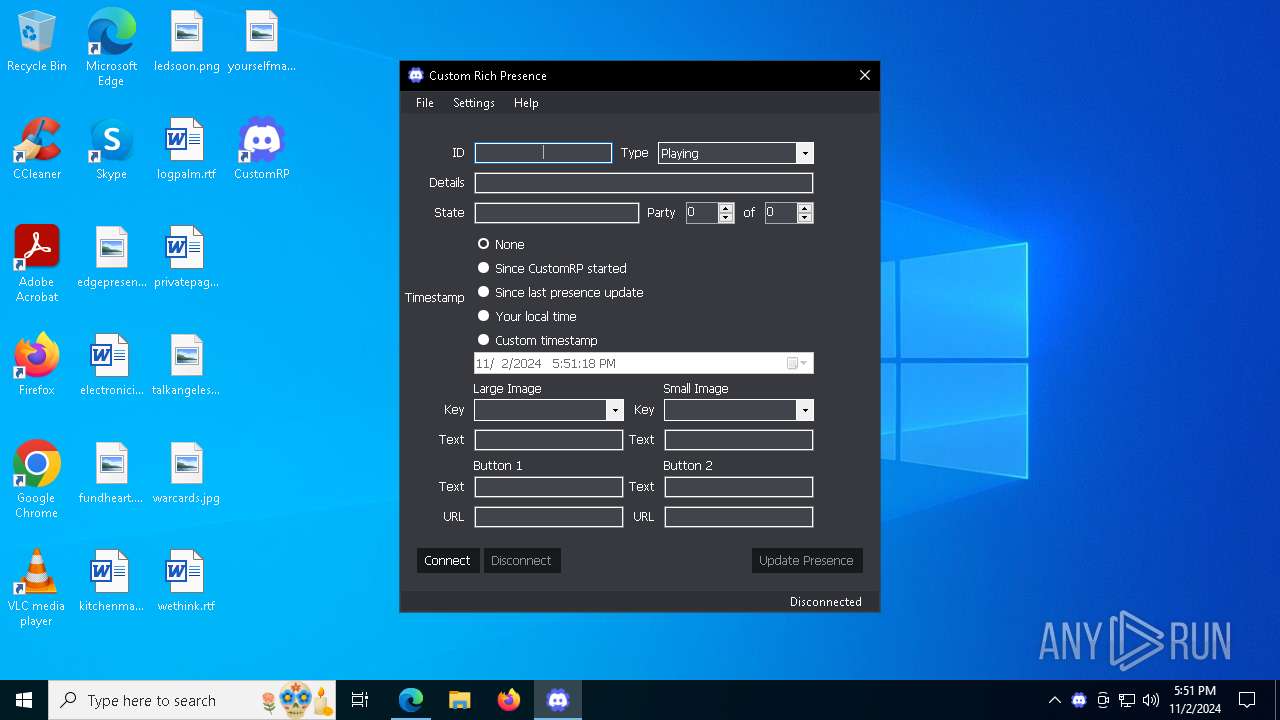This screenshot has width=1280, height=720.
Task: Open the notification center icon
Action: (x=1247, y=700)
